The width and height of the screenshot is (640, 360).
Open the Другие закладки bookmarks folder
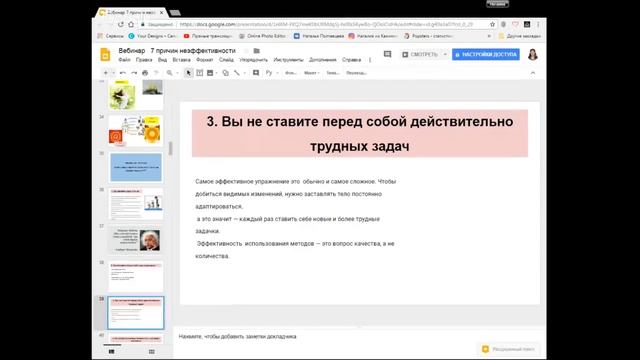point(520,36)
